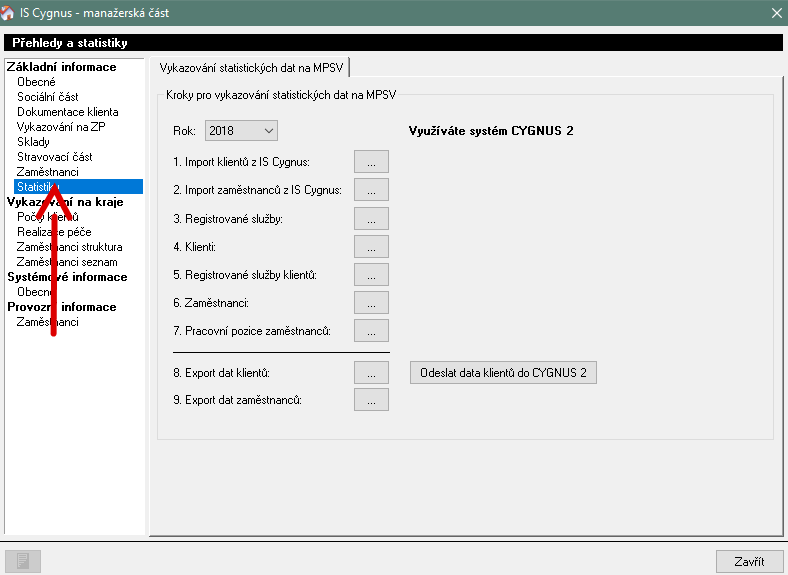Click the Vykazování na kraje heading
This screenshot has height=575, width=788.
65,202
